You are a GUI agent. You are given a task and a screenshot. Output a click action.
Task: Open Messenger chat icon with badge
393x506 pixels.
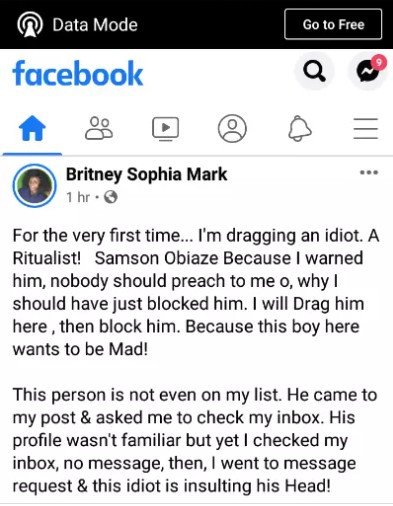point(367,71)
